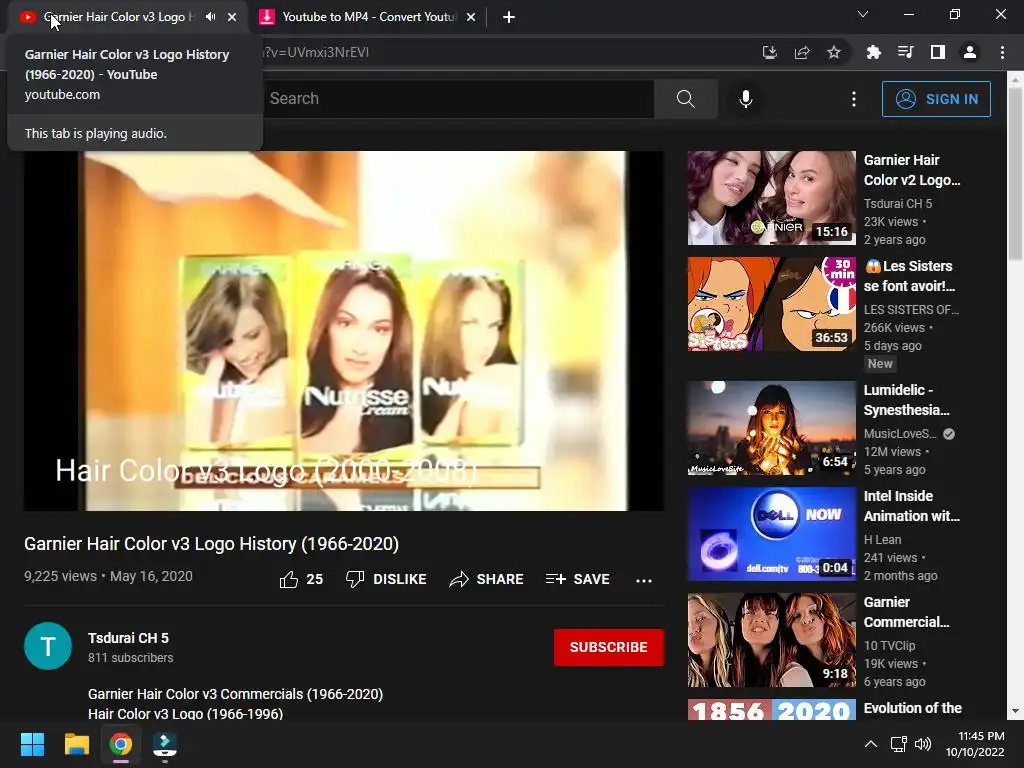
Task: Click the magnifier search button
Action: coord(686,99)
